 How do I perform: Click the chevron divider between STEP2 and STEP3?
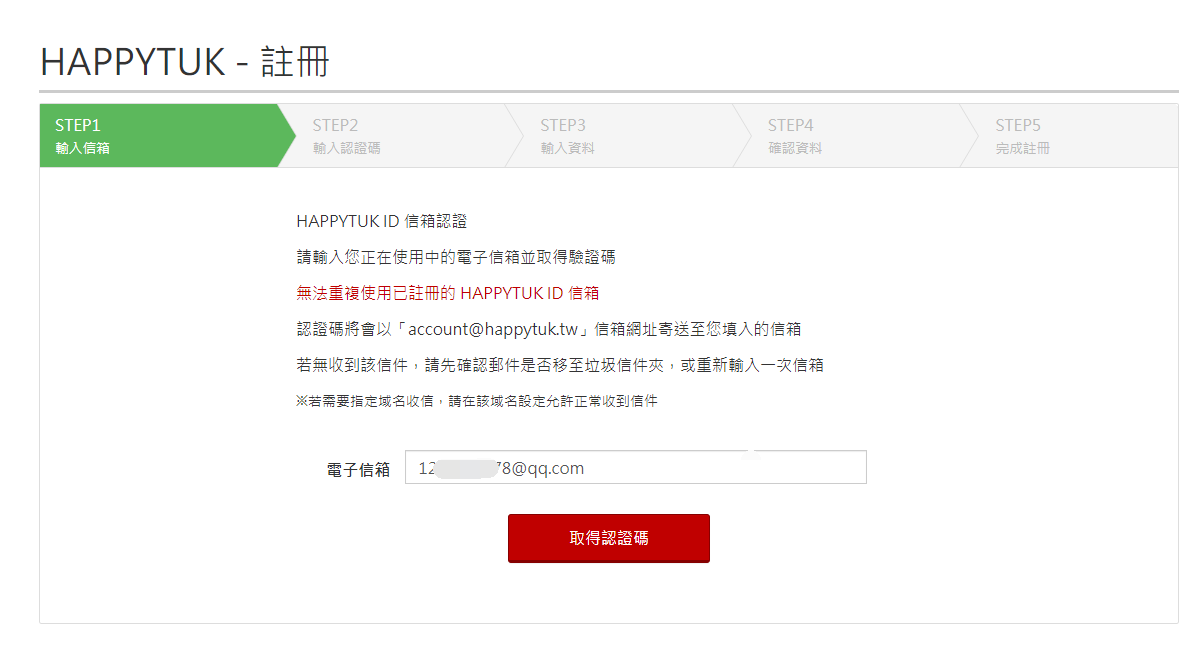point(514,136)
